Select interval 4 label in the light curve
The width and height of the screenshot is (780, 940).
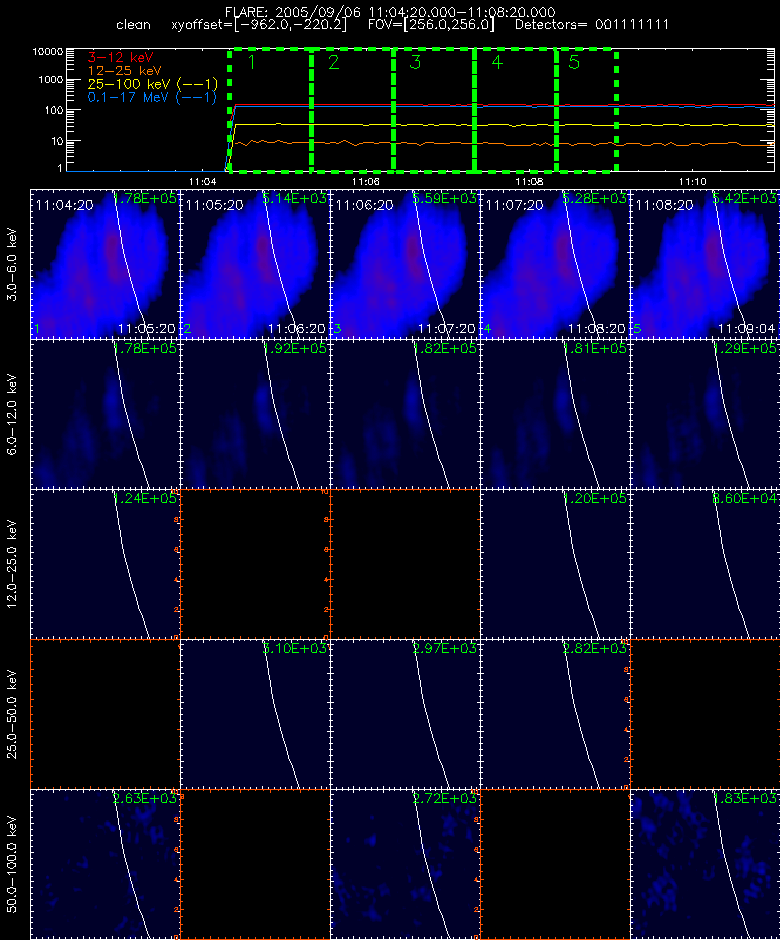coord(497,62)
